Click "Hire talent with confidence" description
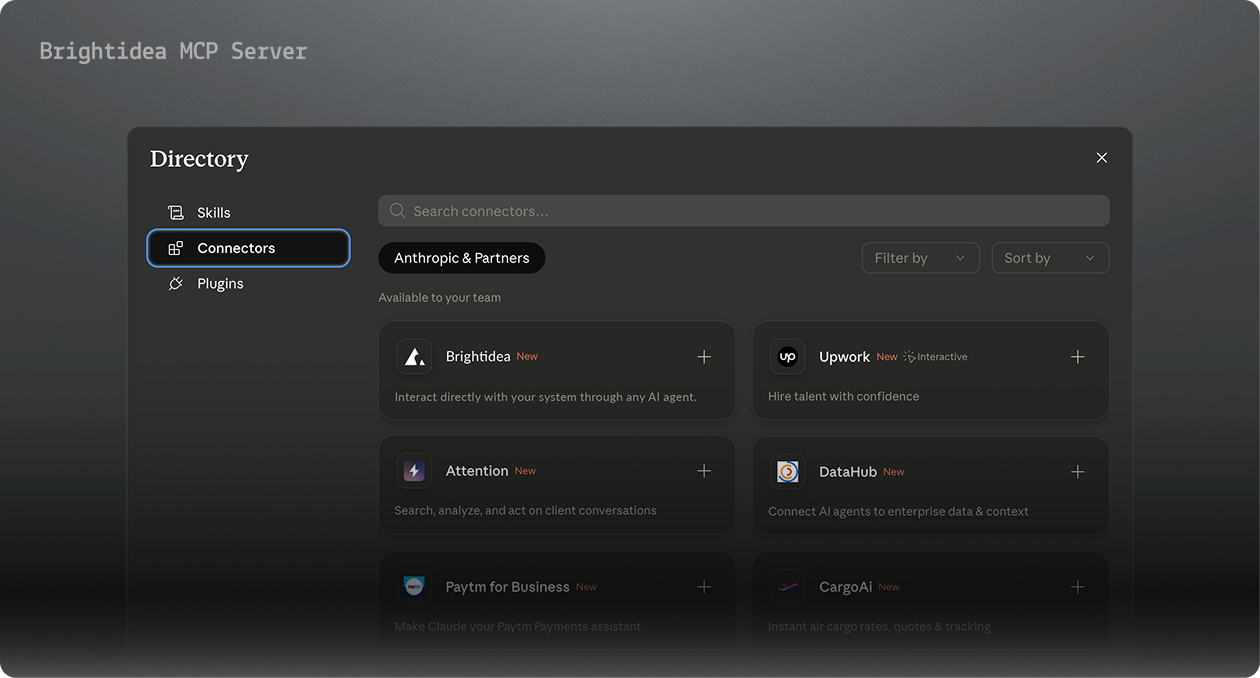Image resolution: width=1260 pixels, height=678 pixels. 843,396
